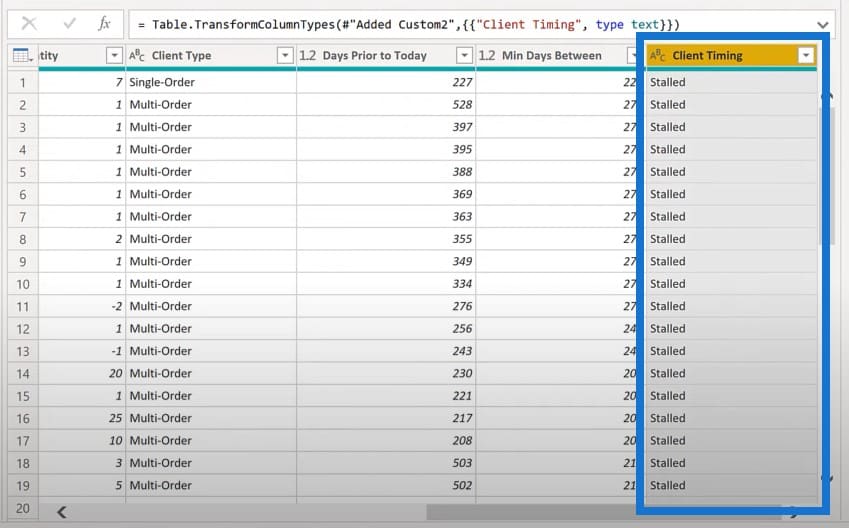Viewport: 849px width, 528px height.
Task: Click Days Prior value 395
Action: point(462,149)
